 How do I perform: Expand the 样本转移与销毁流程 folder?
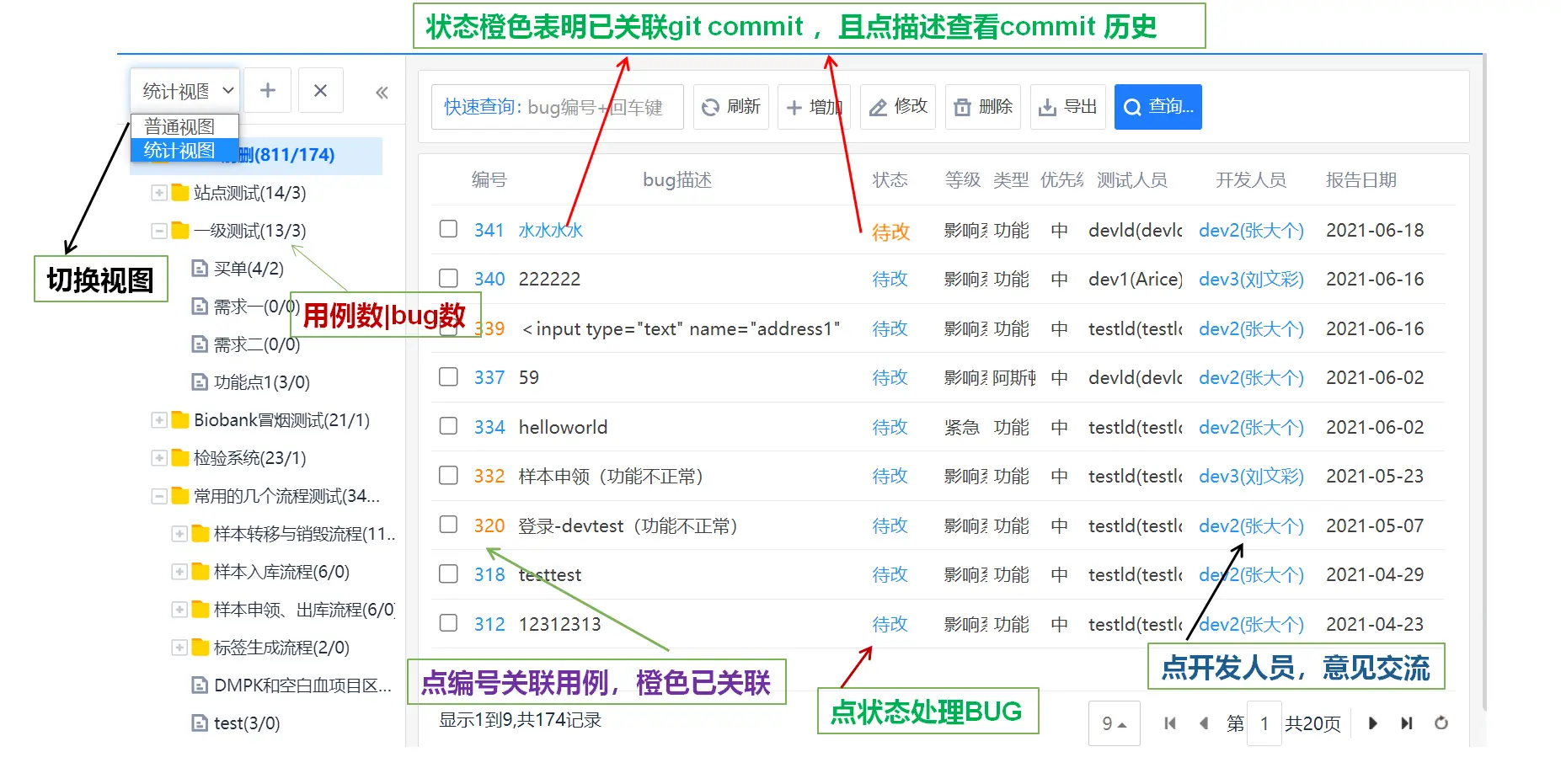point(179,534)
